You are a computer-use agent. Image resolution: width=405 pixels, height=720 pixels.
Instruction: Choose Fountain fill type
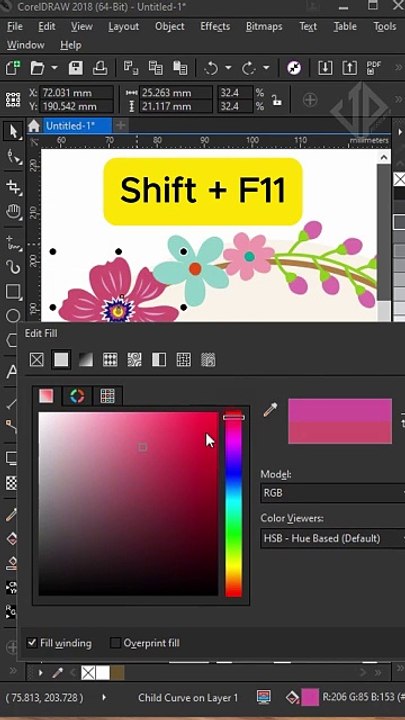tap(85, 360)
